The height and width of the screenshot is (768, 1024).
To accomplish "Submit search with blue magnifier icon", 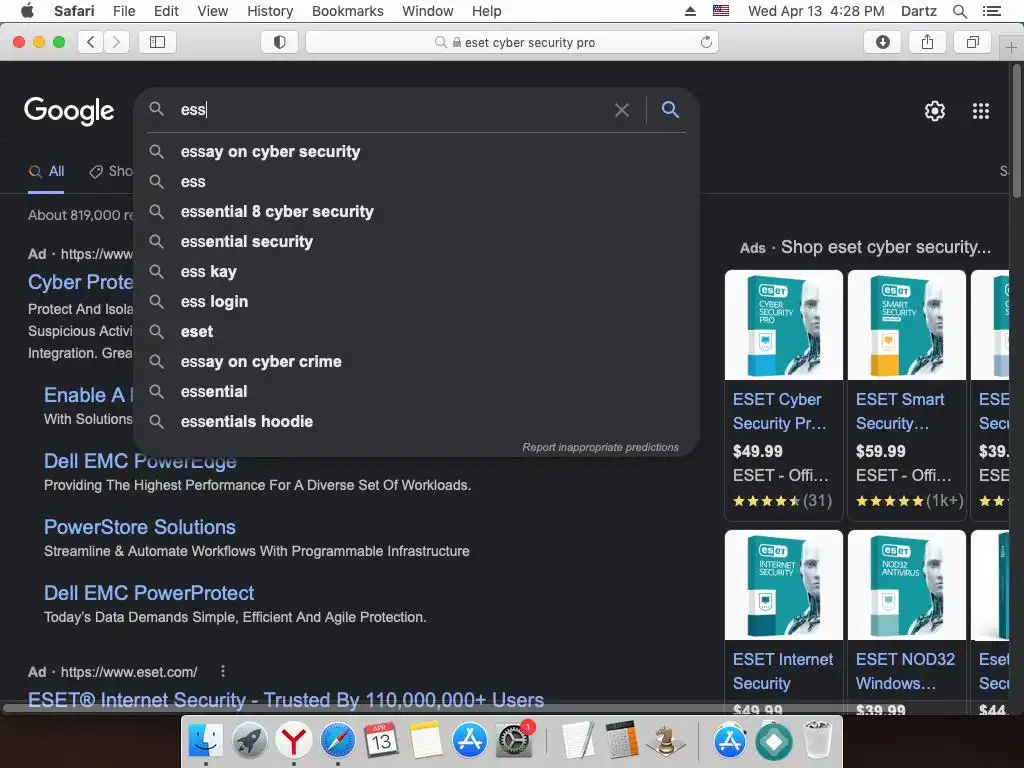I will 670,110.
